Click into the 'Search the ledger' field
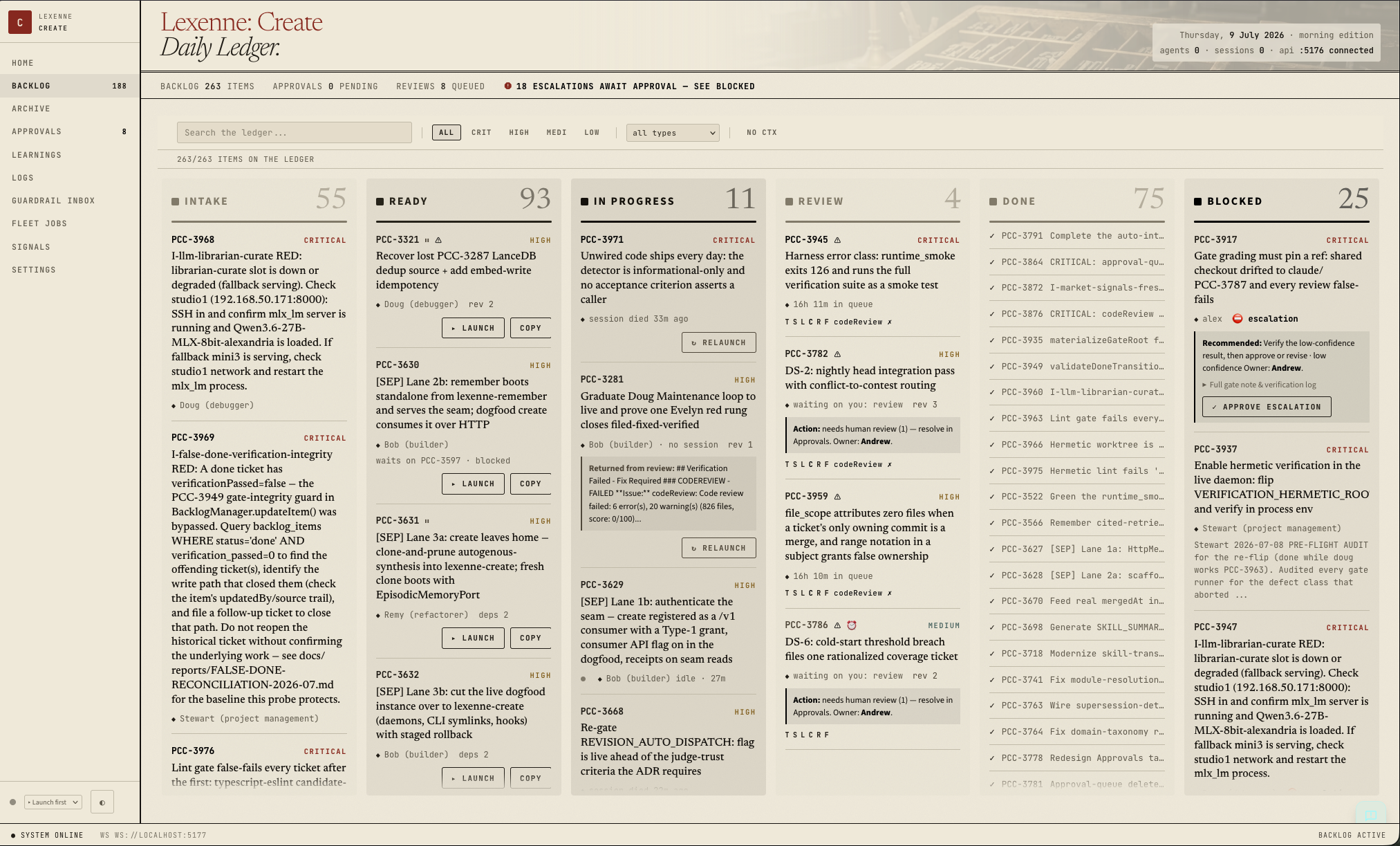The width and height of the screenshot is (1400, 846). coord(295,133)
